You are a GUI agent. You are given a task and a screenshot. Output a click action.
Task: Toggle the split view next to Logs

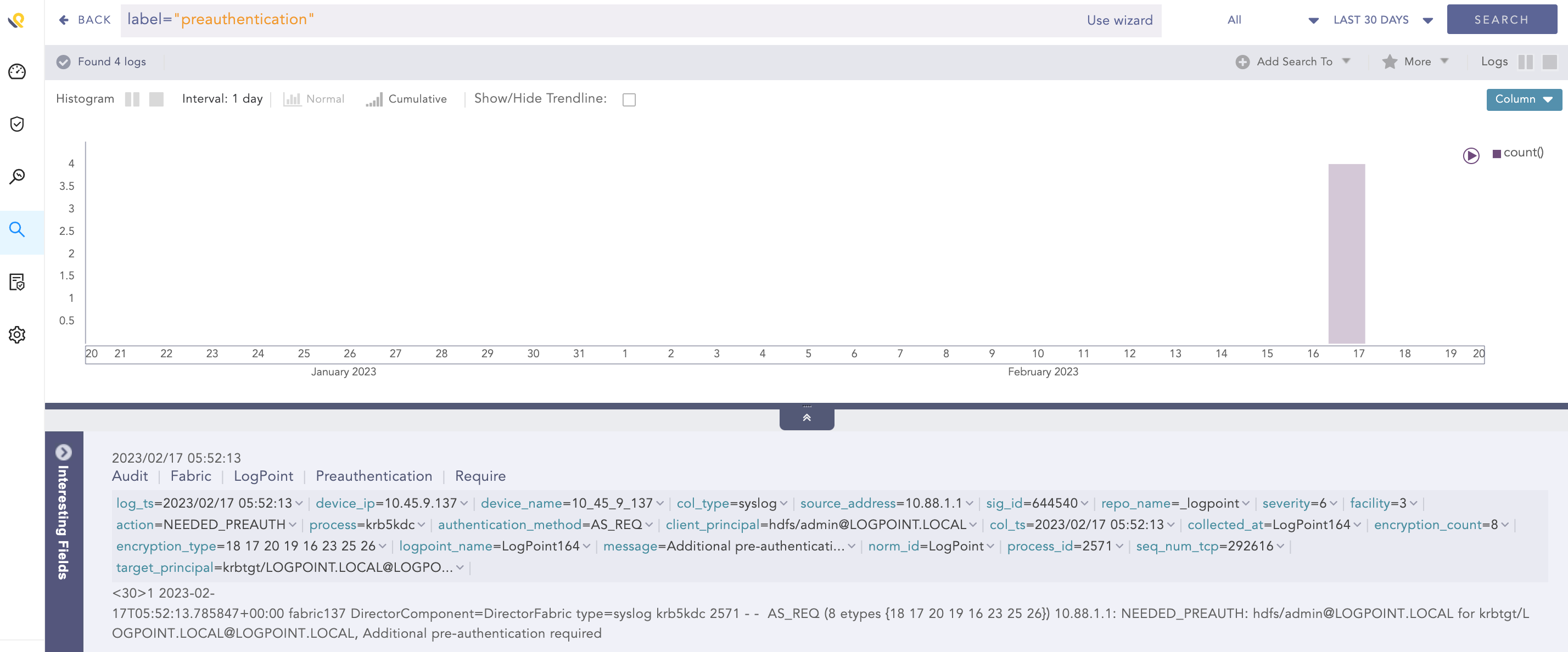[1525, 61]
